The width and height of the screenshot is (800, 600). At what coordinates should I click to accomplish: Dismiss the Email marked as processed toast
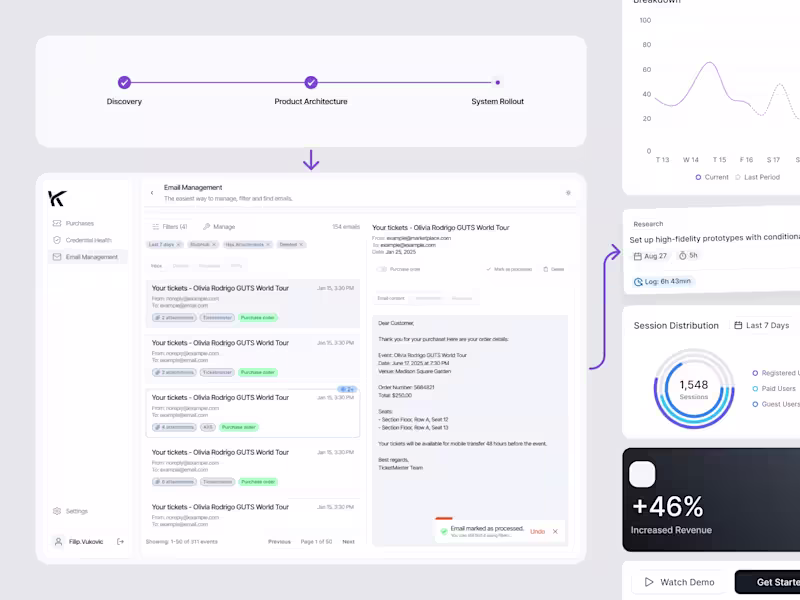[x=555, y=532]
